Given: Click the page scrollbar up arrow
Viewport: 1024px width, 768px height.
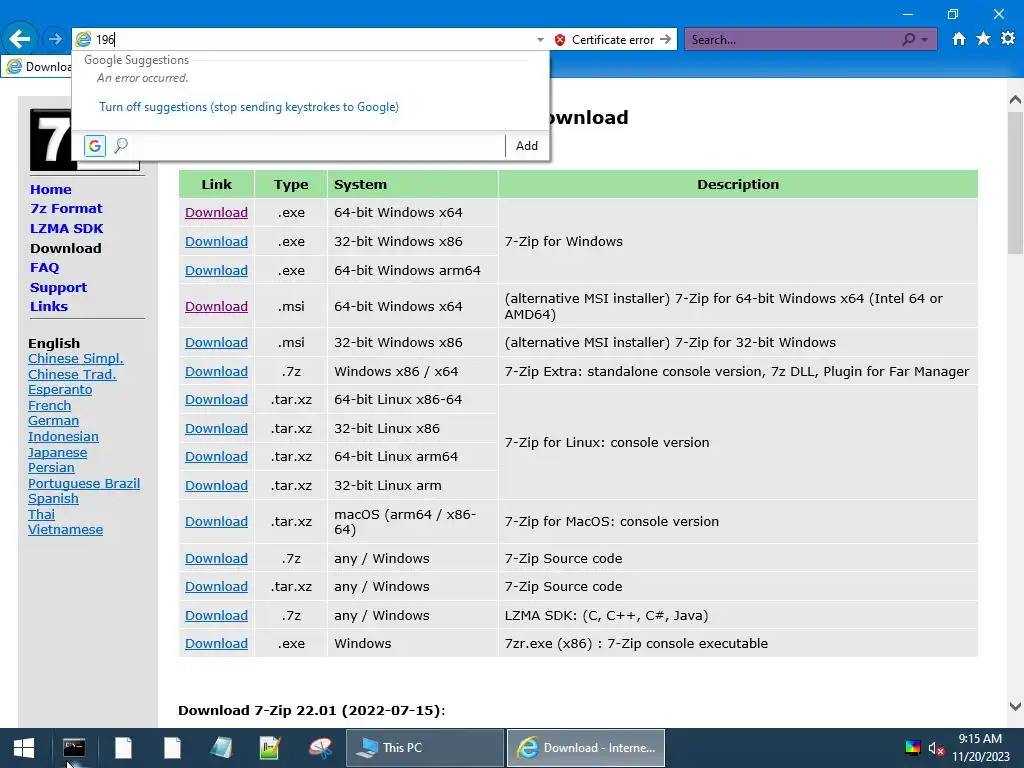Looking at the screenshot, I should pyautogui.click(x=1015, y=99).
